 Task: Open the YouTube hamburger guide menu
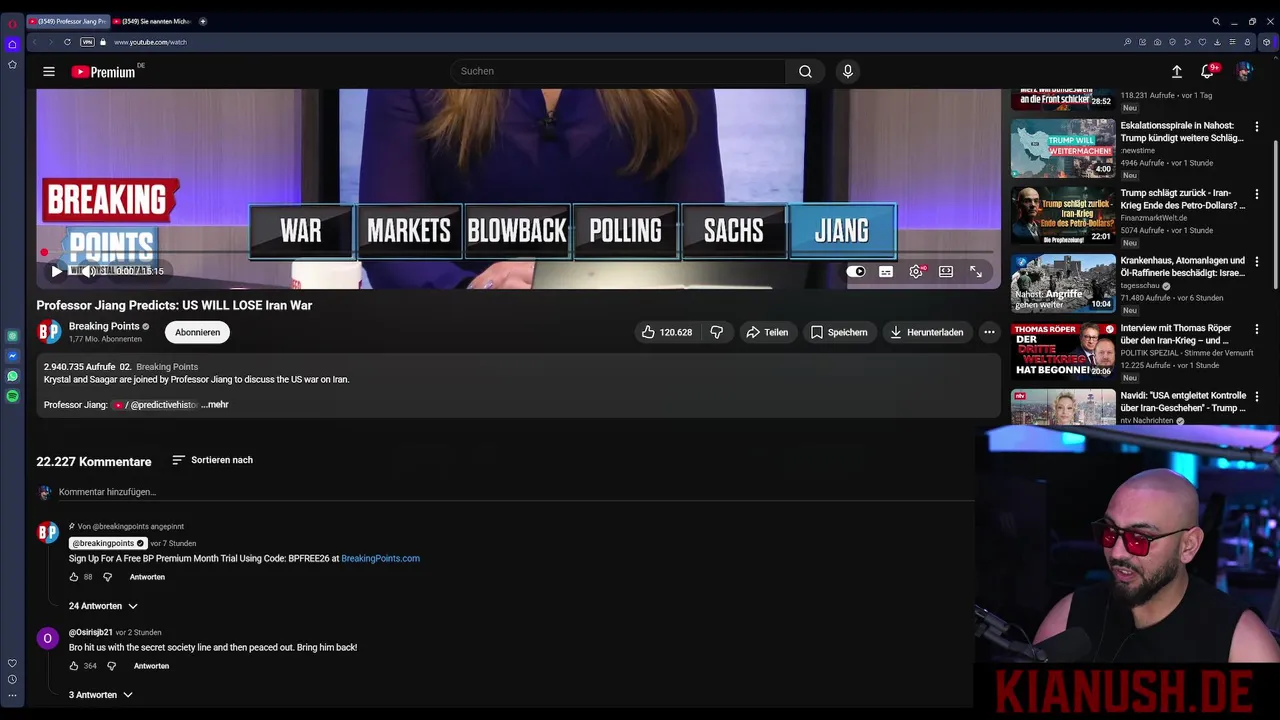pos(48,71)
